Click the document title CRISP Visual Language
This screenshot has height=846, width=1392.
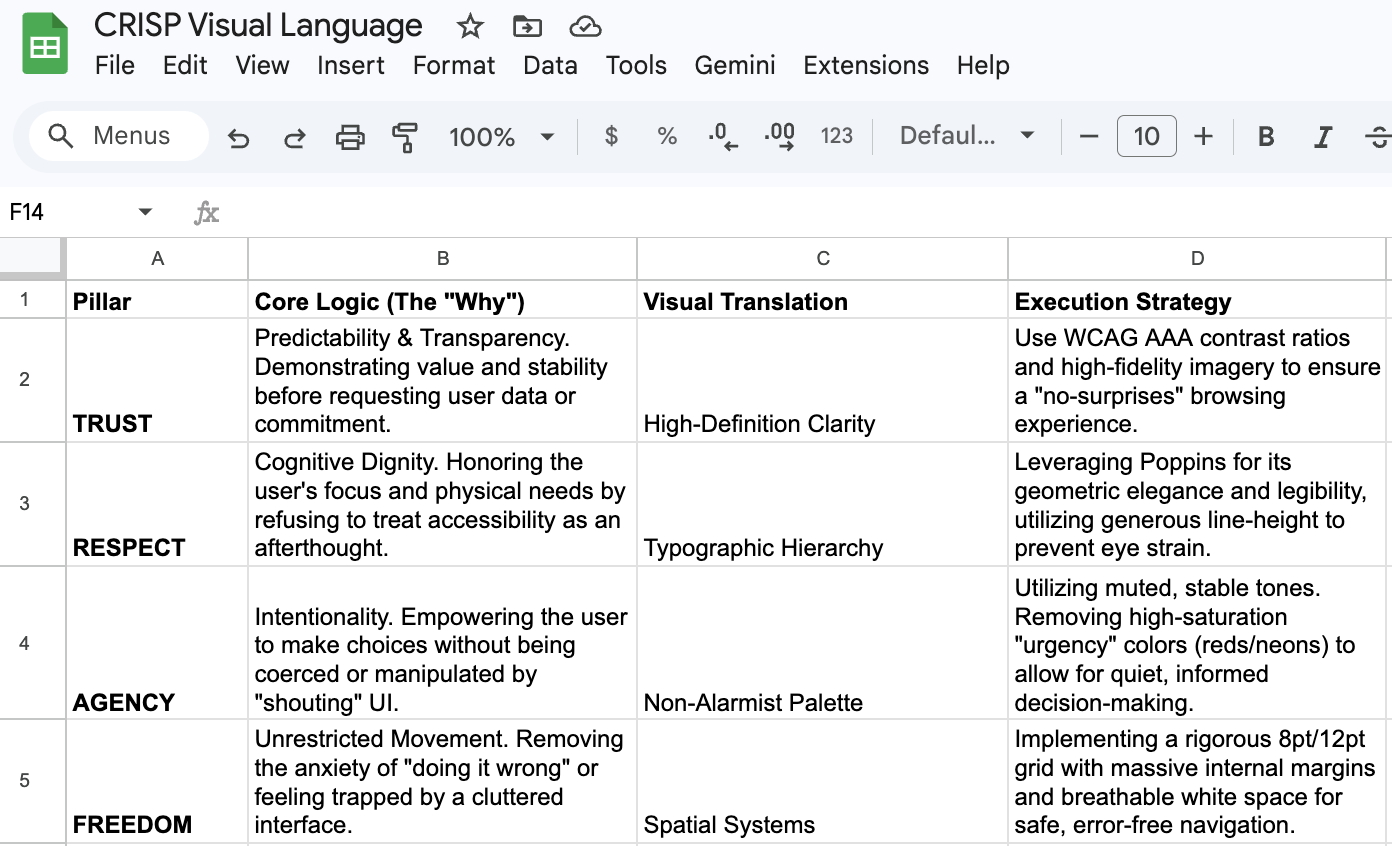258,25
